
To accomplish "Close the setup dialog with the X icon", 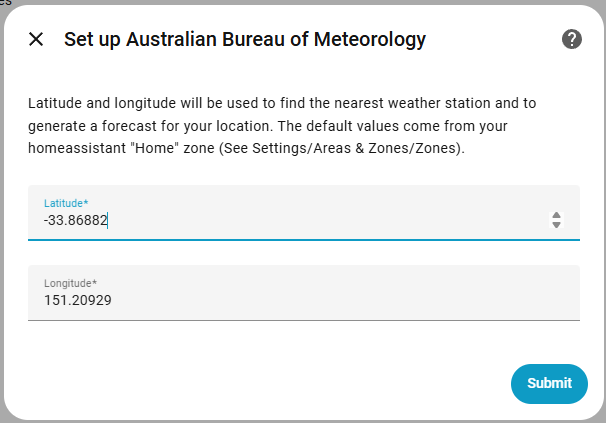I will 36,40.
